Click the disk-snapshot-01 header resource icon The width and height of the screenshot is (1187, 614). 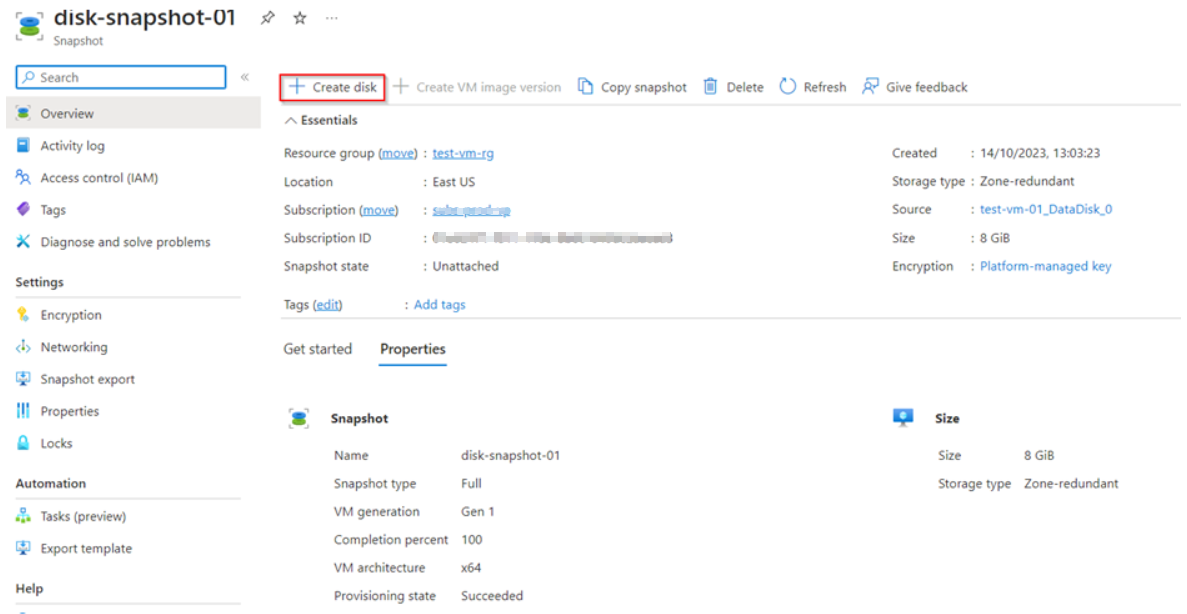coord(30,26)
